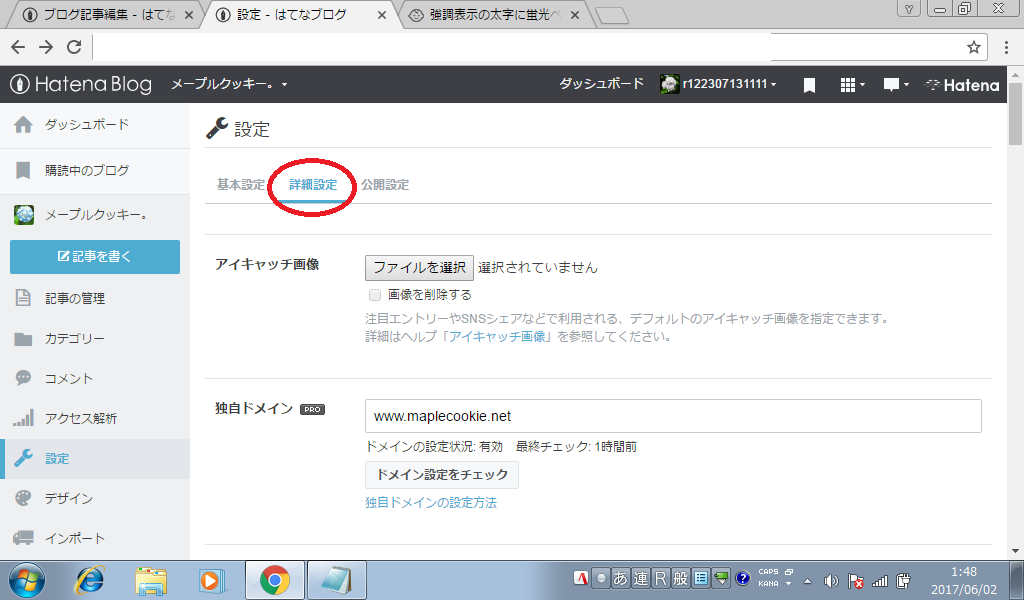
Task: Click the wrench icon beside sidebar 設定
Action: point(23,458)
